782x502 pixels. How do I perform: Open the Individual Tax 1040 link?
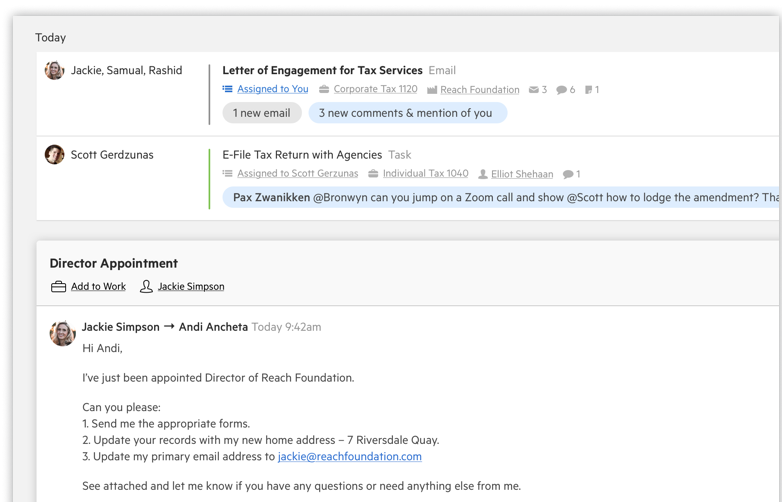(x=425, y=174)
